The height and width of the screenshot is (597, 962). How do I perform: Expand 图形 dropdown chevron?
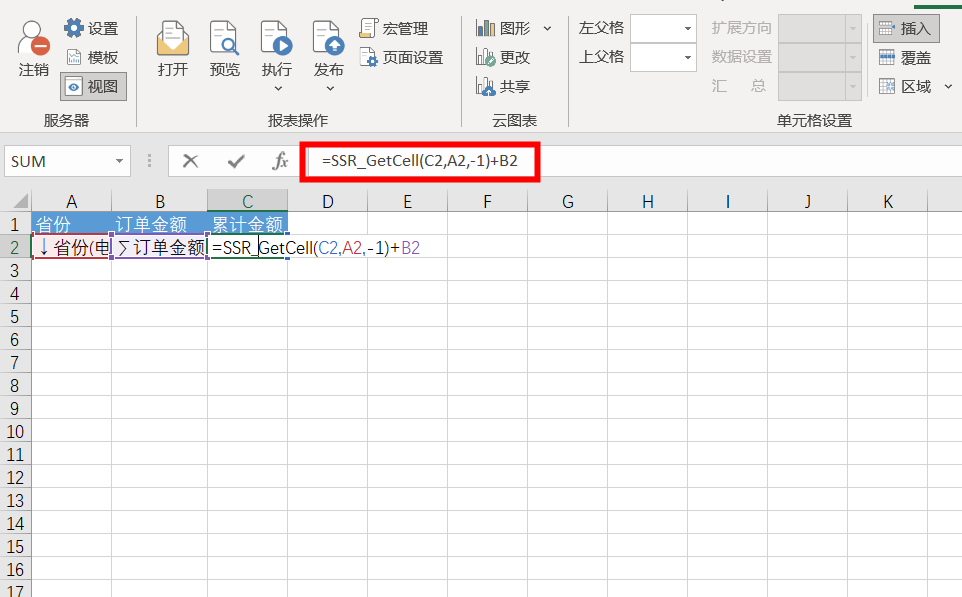[x=547, y=28]
